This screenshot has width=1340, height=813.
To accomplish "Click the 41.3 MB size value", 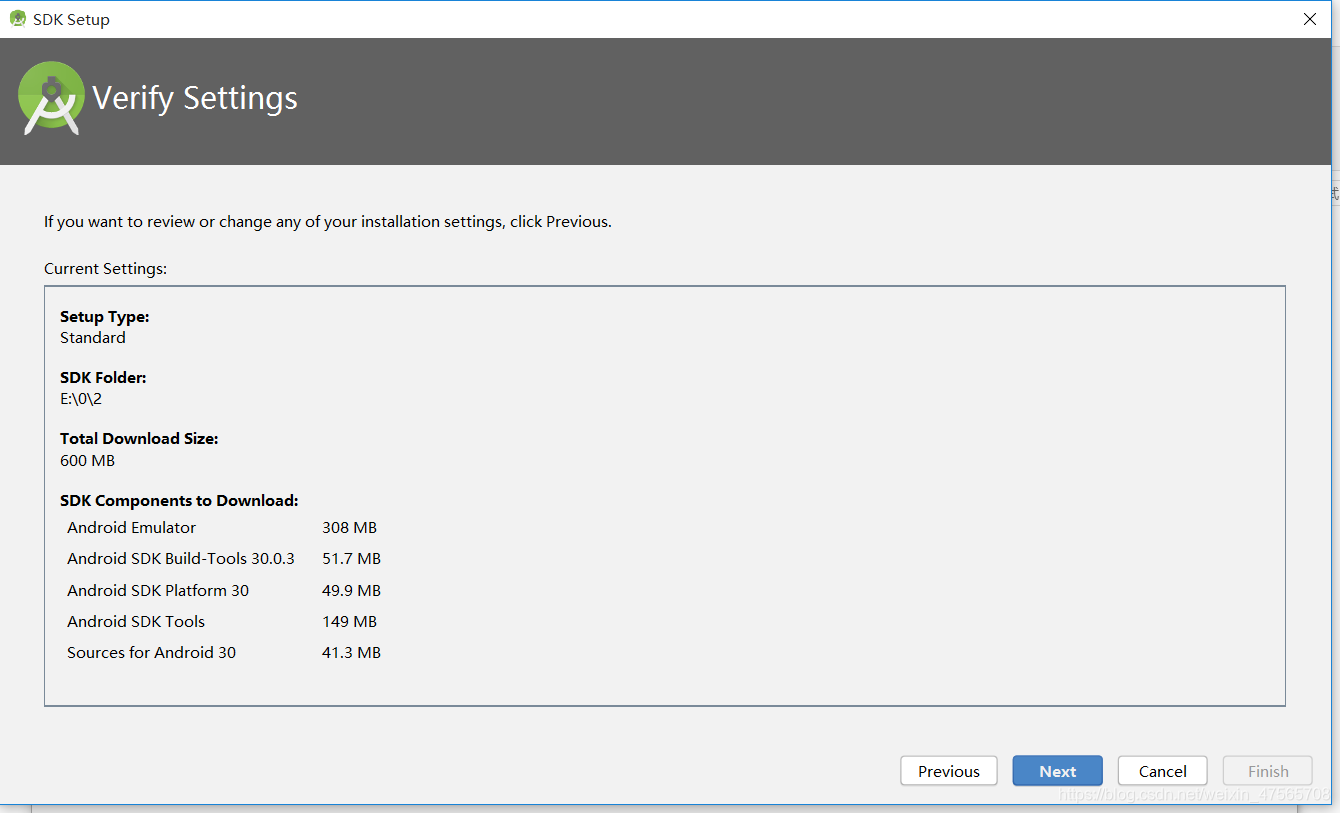I will click(x=351, y=652).
